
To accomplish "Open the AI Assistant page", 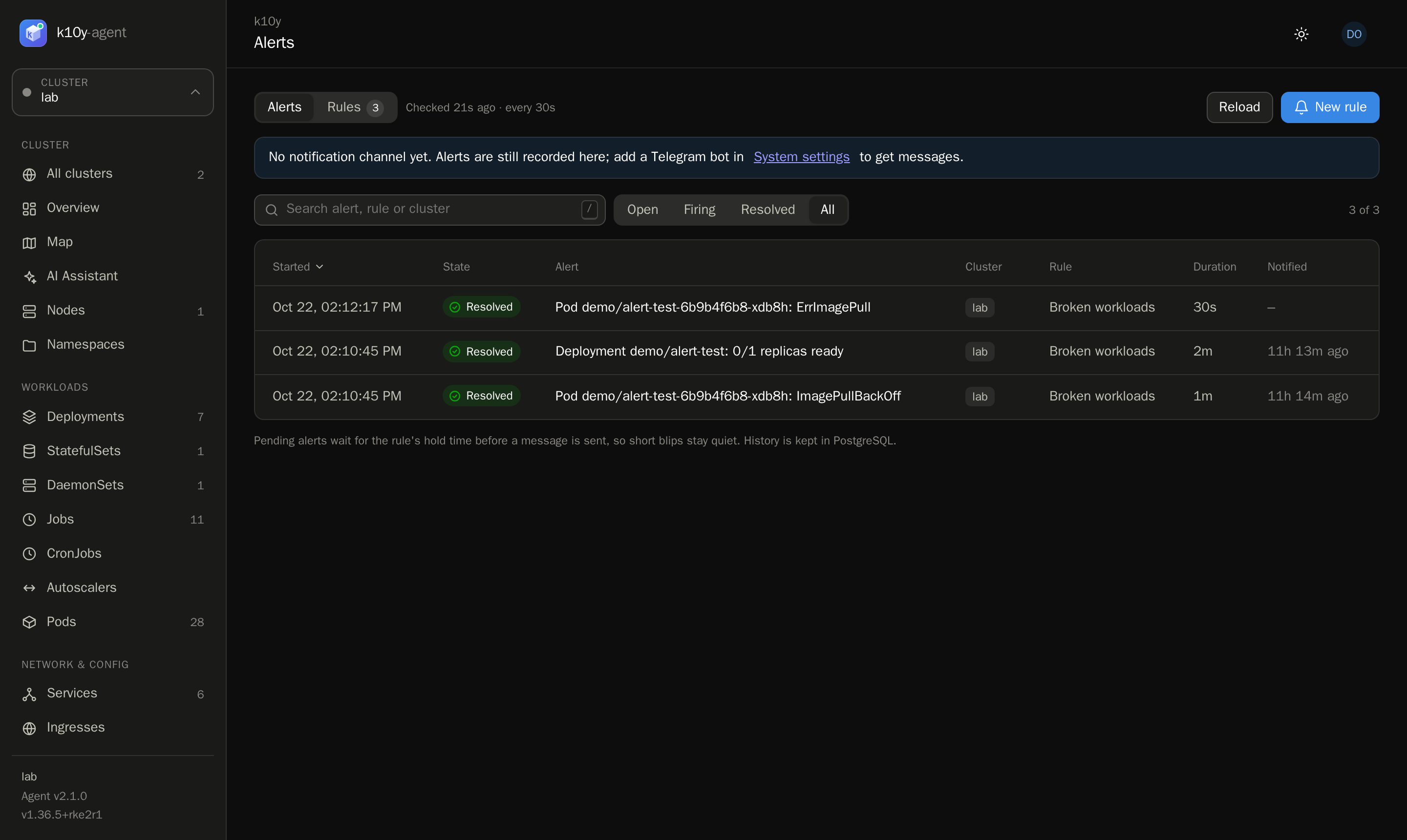I will click(113, 276).
